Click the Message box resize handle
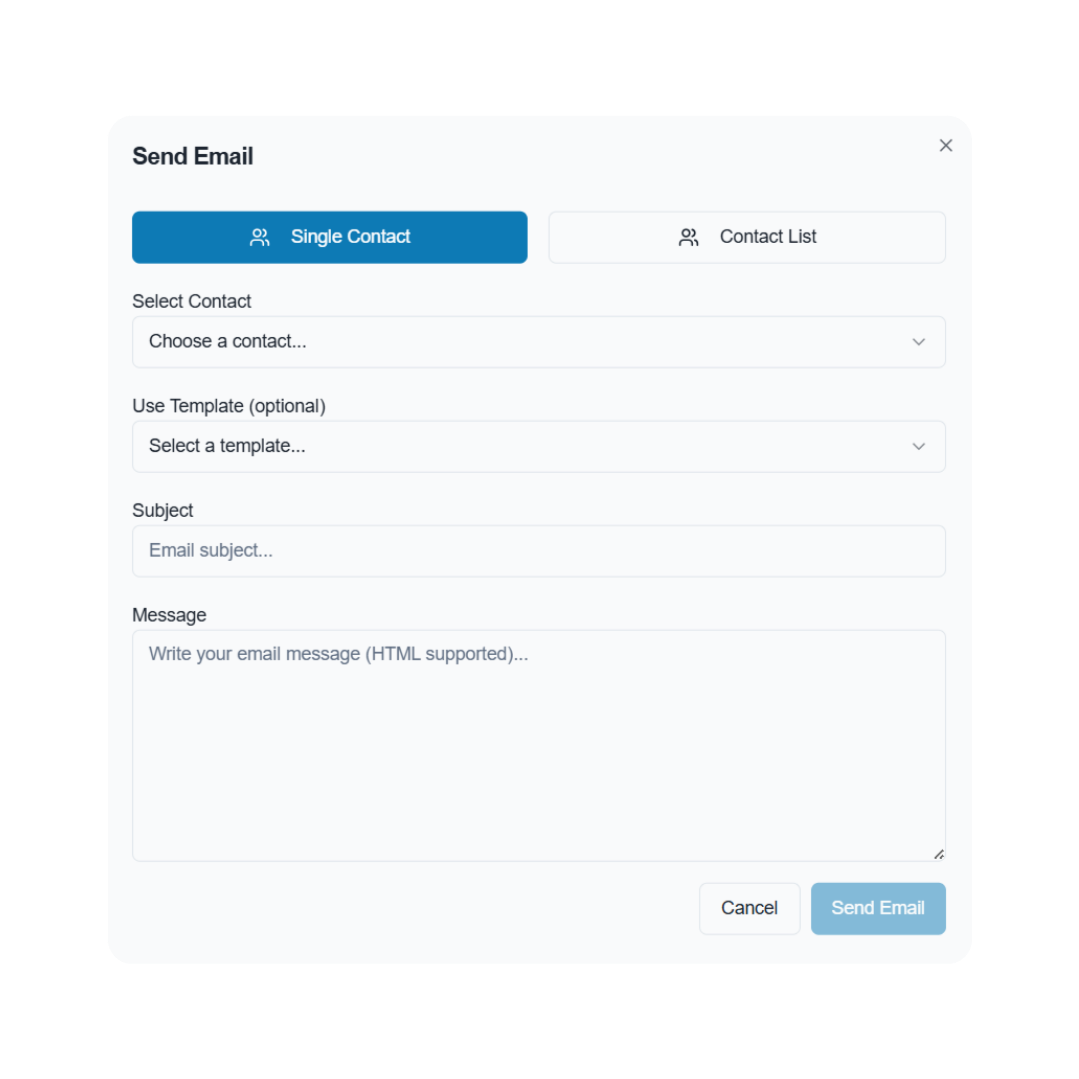 tap(939, 854)
